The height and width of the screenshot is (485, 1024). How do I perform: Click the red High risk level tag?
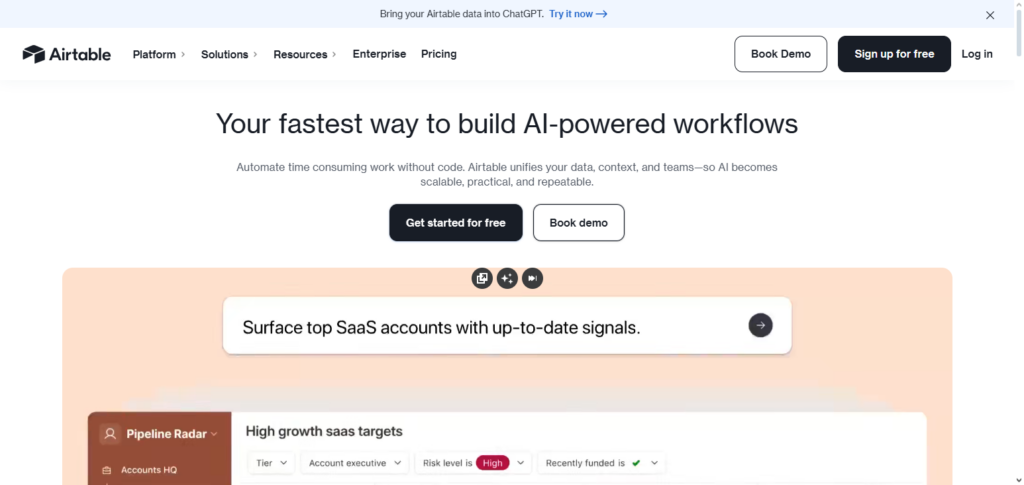click(492, 463)
